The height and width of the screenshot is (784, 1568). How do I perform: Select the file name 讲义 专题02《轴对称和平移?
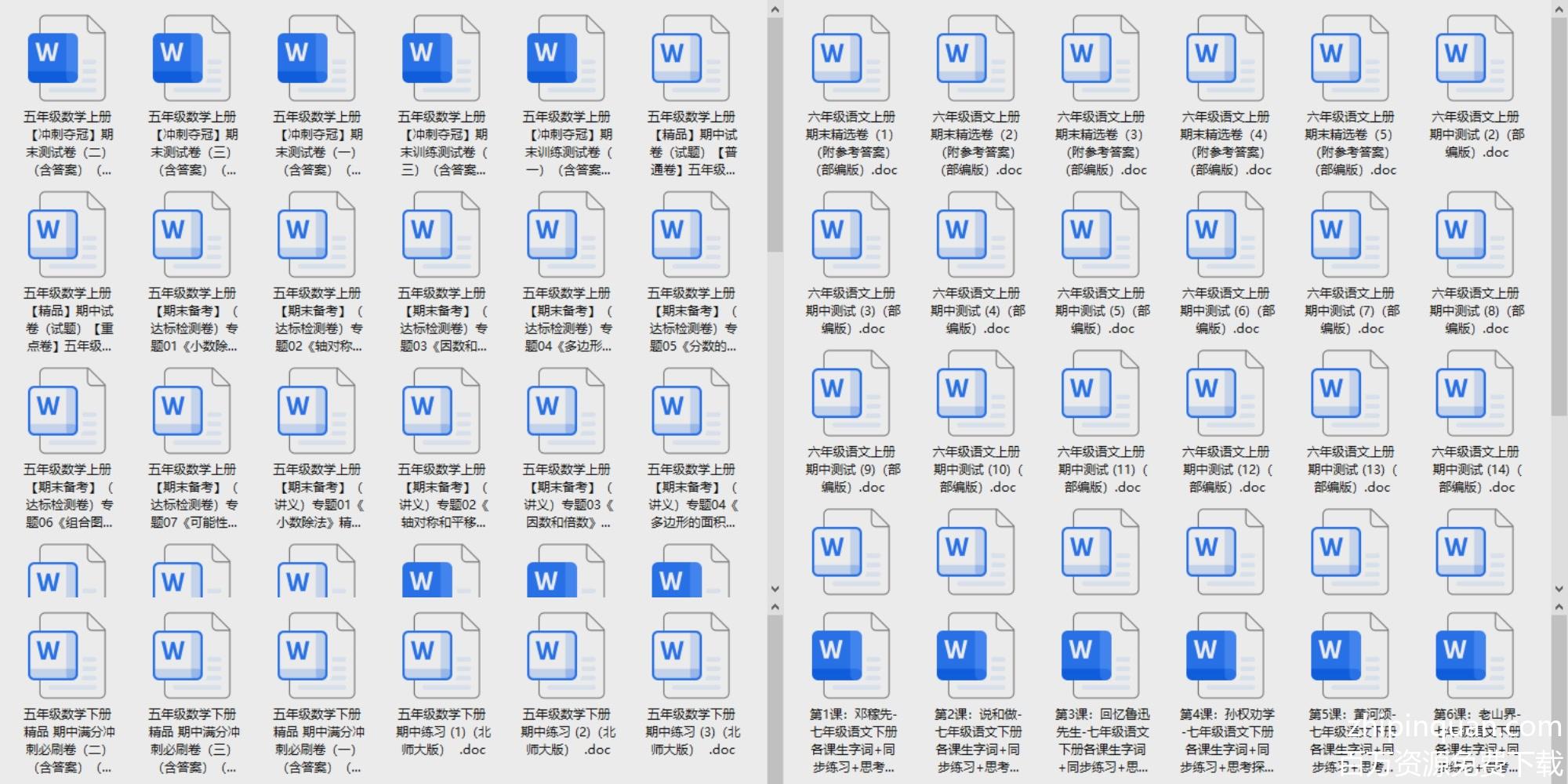442,496
